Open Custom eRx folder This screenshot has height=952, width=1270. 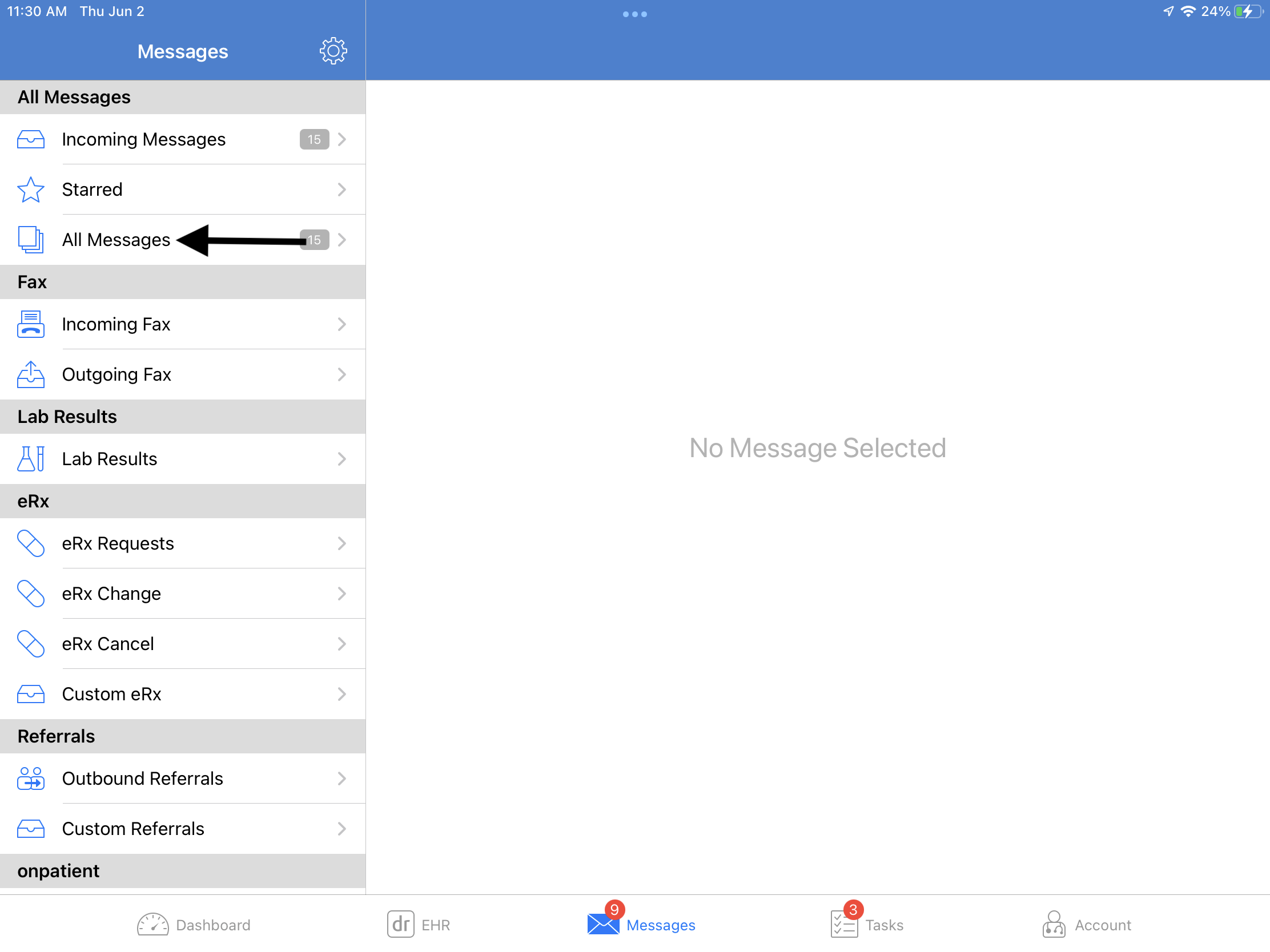183,694
